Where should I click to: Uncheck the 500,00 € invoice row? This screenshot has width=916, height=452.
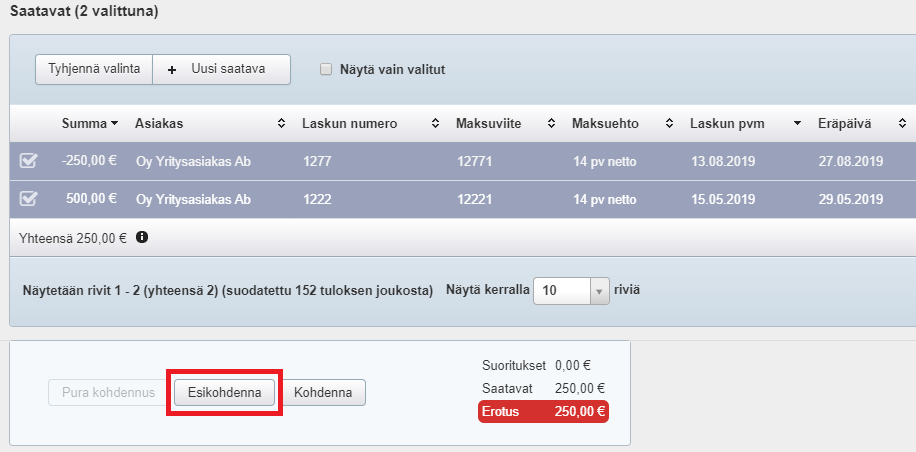[29, 199]
